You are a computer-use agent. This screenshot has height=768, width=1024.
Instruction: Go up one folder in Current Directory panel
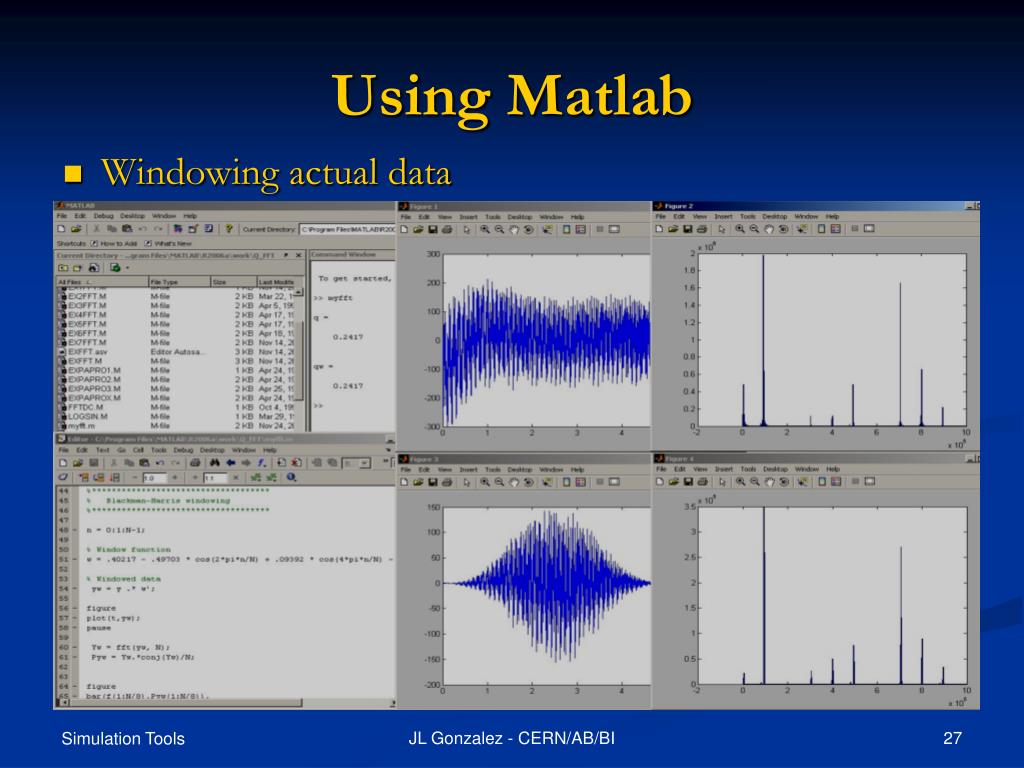pyautogui.click(x=63, y=268)
